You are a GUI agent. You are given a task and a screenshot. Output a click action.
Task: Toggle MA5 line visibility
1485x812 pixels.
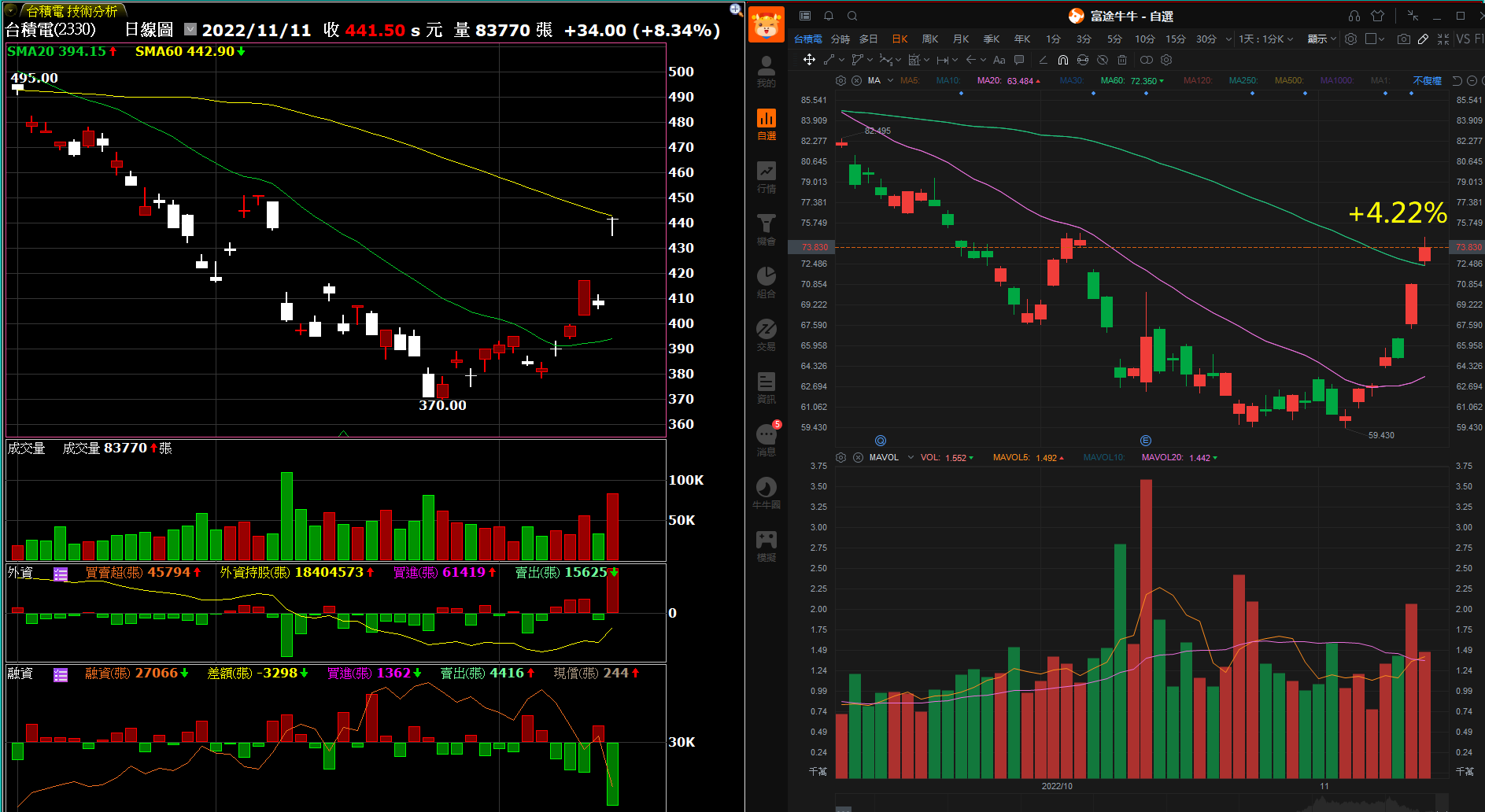[909, 80]
